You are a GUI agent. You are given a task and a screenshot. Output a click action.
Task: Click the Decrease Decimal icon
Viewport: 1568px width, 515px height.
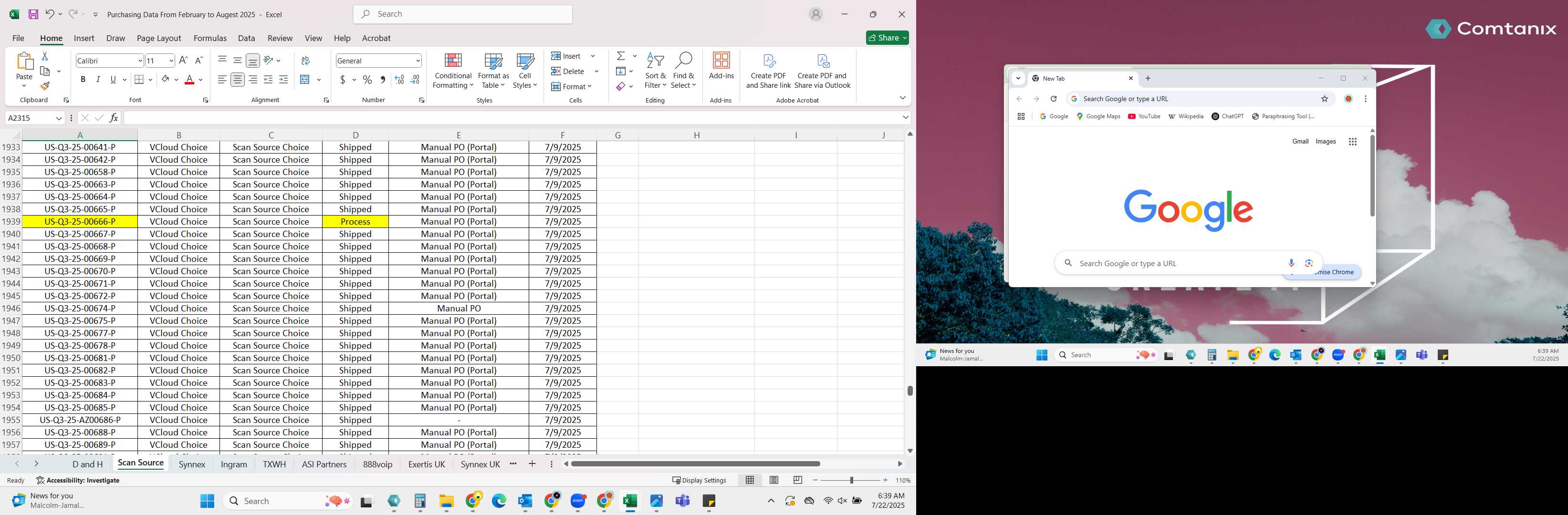pyautogui.click(x=415, y=80)
